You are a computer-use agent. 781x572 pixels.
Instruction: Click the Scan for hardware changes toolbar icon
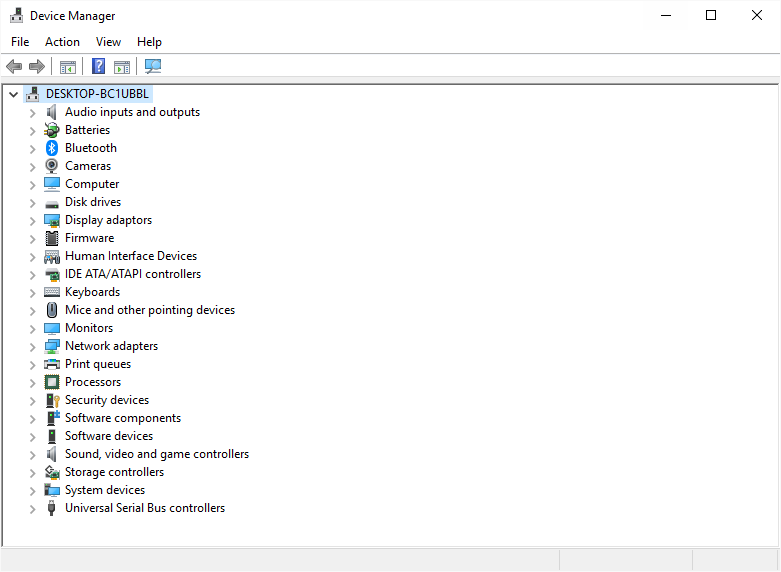tap(153, 67)
